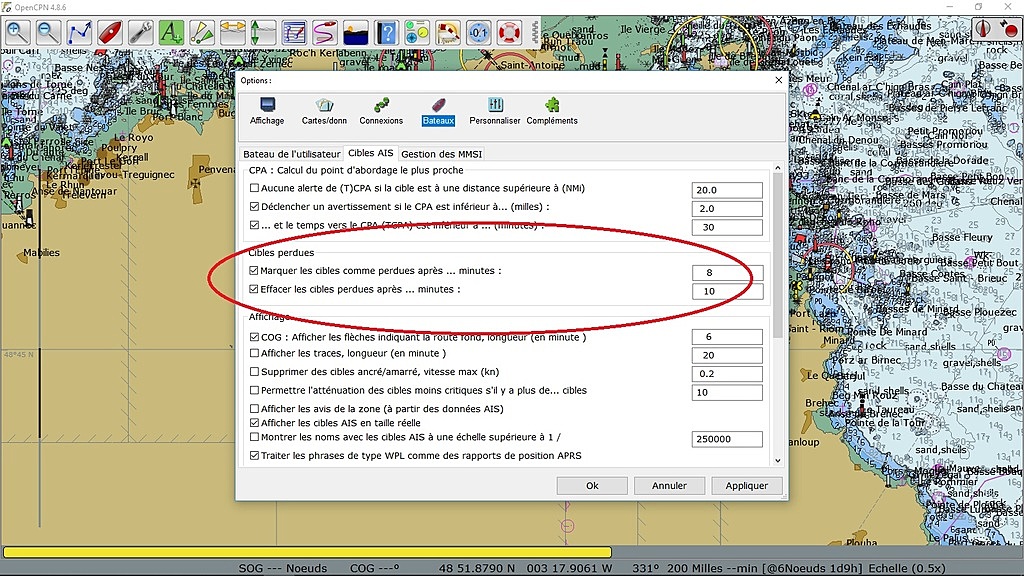Click the lost-target 8 minutes field

point(727,272)
